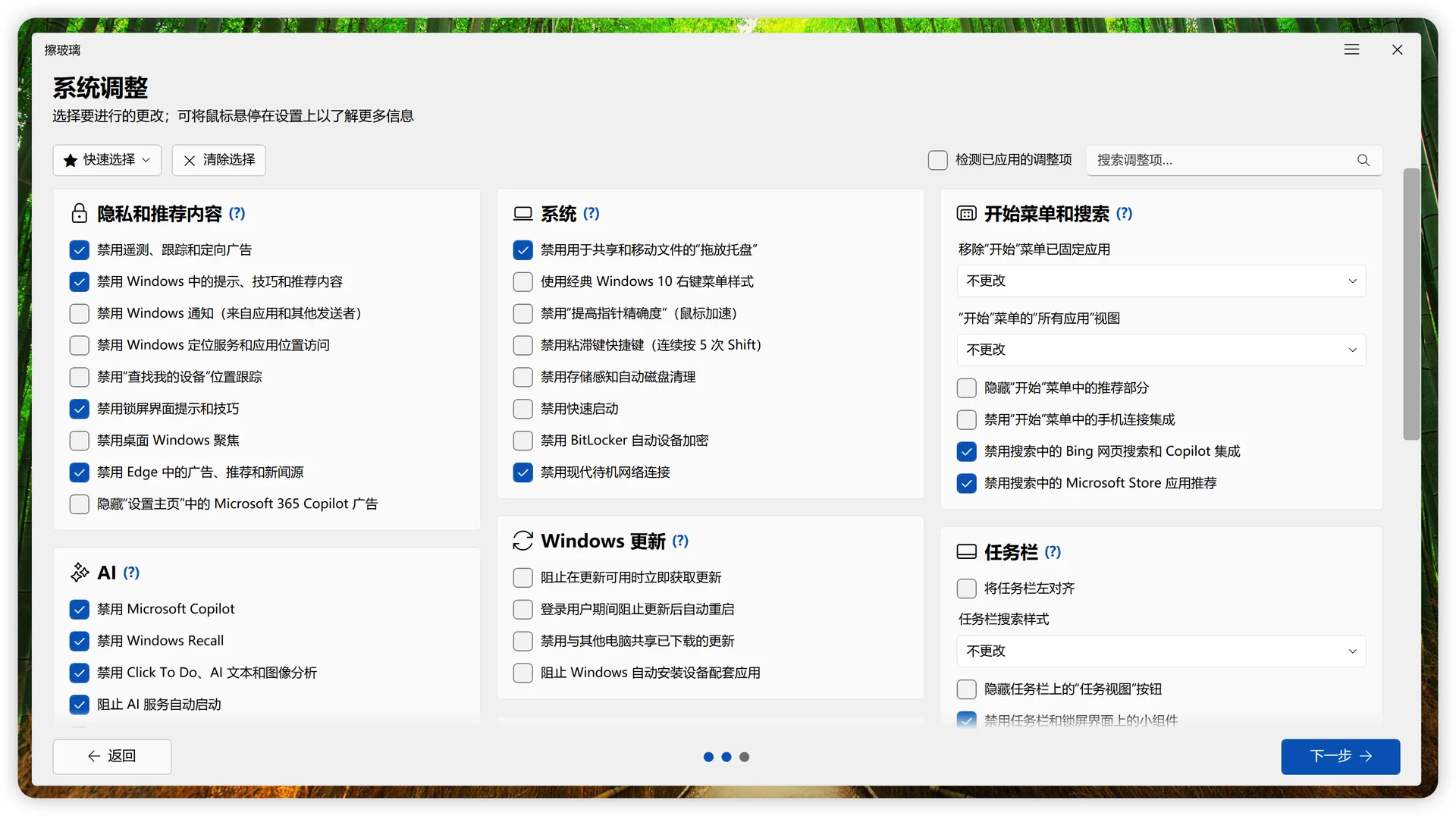This screenshot has width=1456, height=816.
Task: Open the 快速选择 dropdown
Action: [x=107, y=160]
